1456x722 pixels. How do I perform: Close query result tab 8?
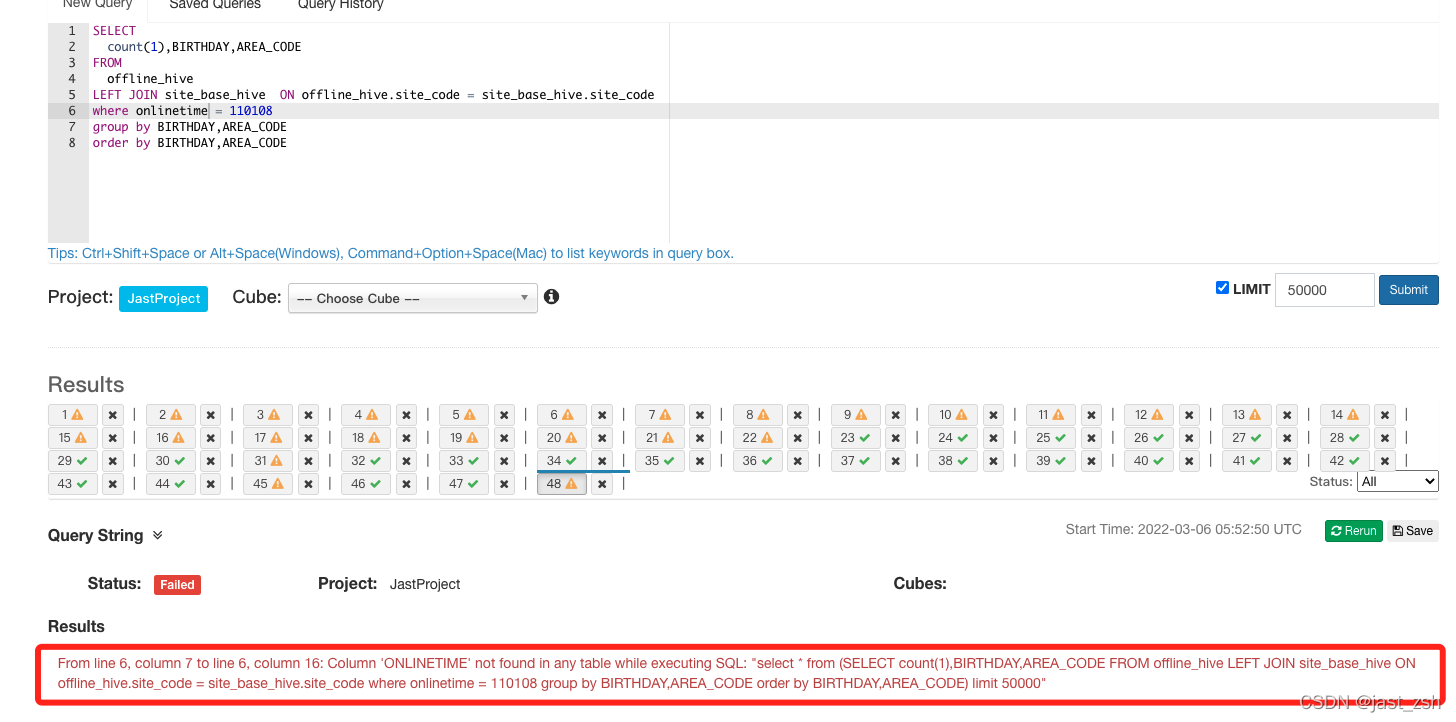(x=797, y=415)
